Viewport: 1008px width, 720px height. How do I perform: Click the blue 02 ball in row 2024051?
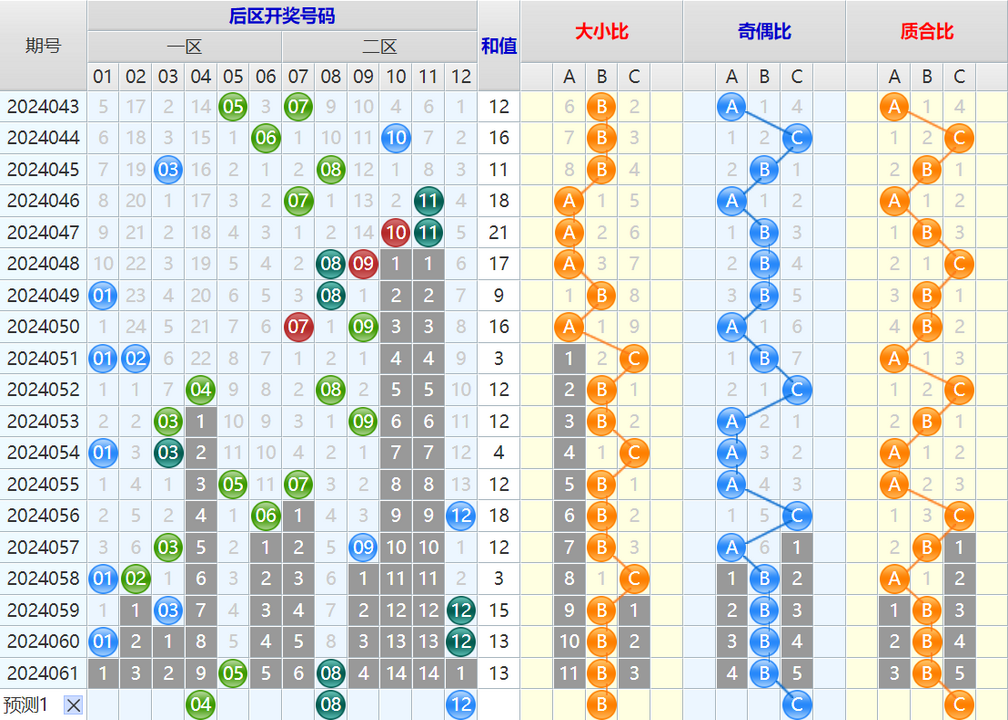[x=136, y=358]
